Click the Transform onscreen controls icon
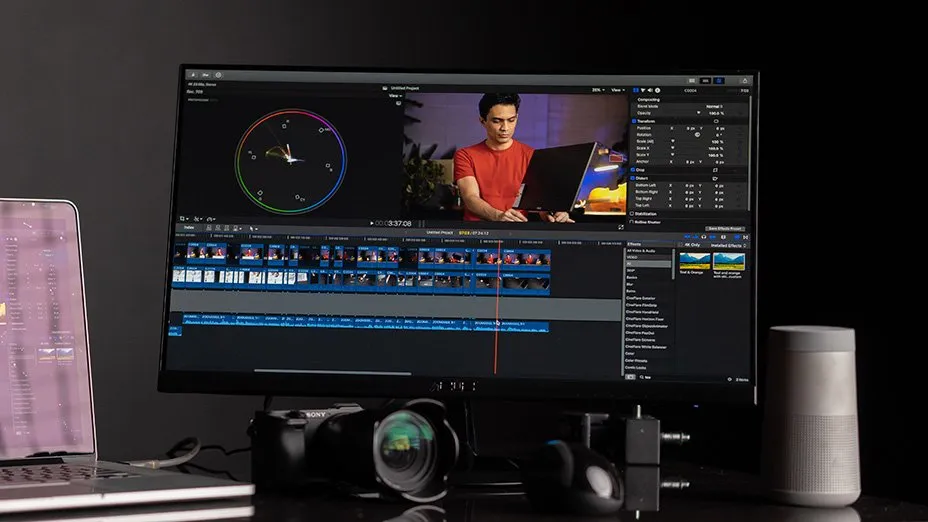The image size is (928, 522). (x=716, y=121)
